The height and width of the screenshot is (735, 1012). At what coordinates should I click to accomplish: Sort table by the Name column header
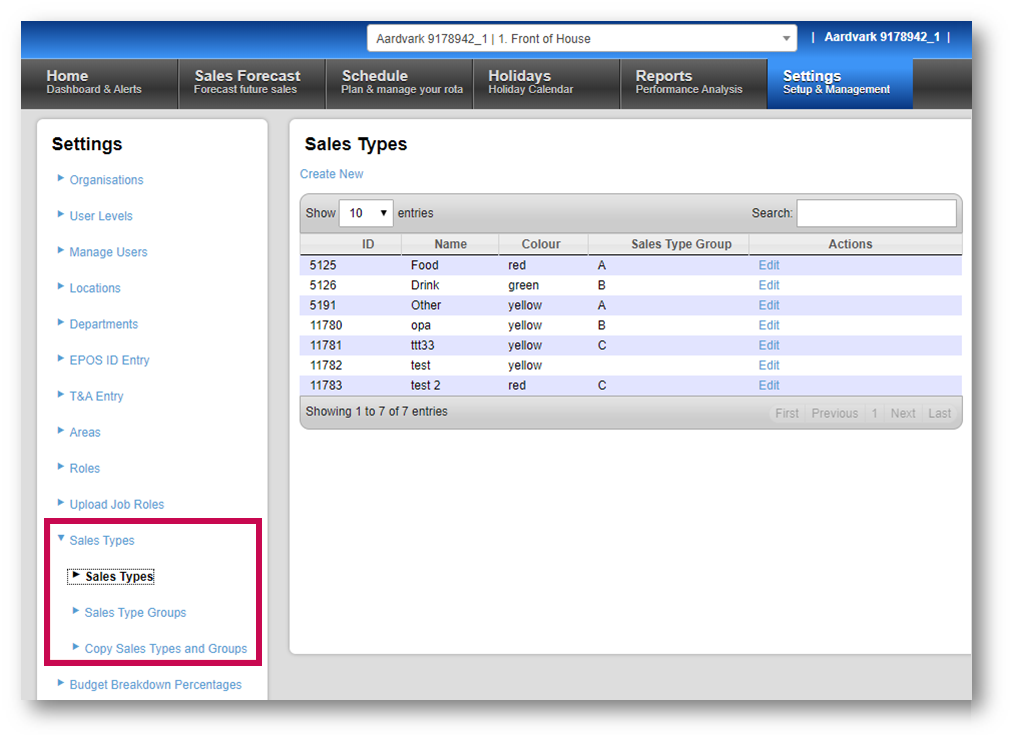point(450,244)
